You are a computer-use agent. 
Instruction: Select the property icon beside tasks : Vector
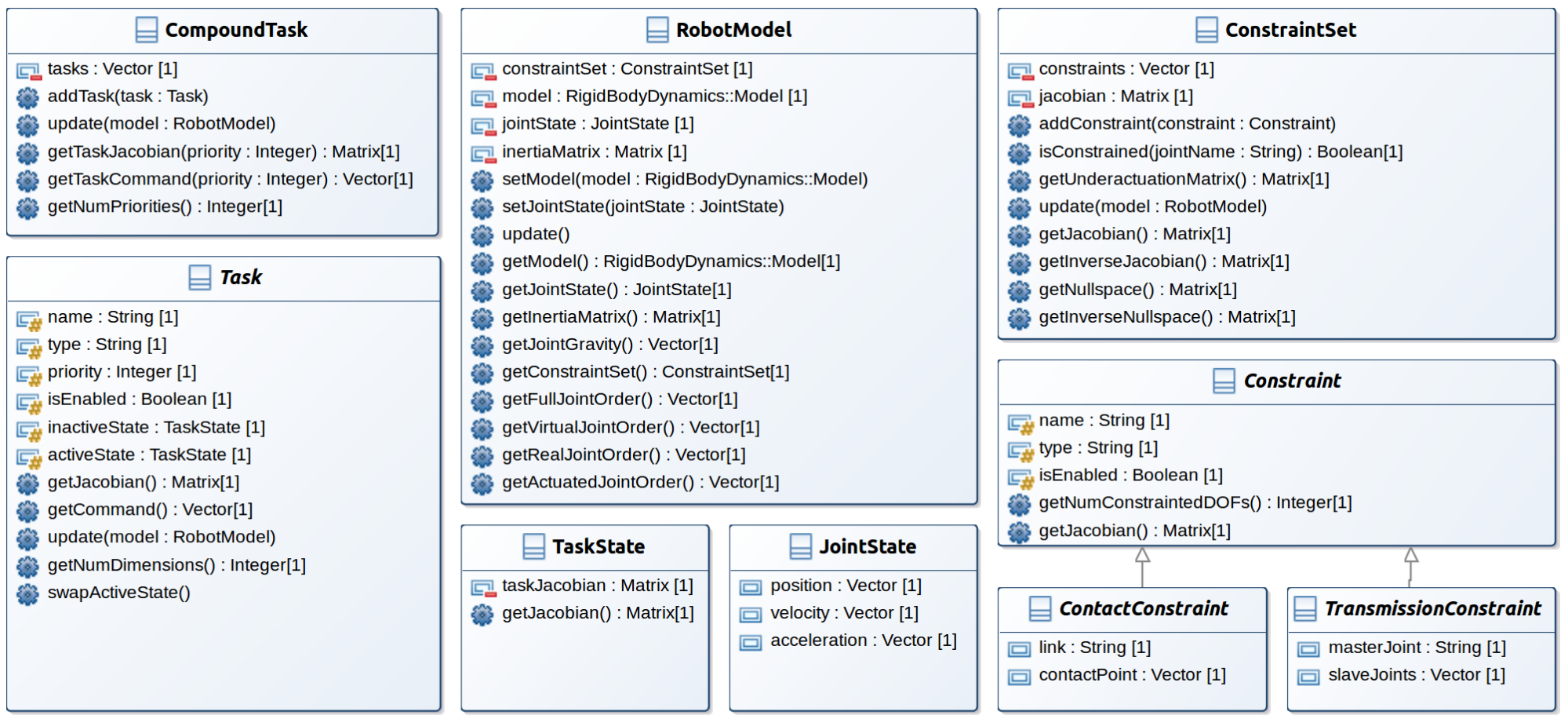(x=28, y=71)
